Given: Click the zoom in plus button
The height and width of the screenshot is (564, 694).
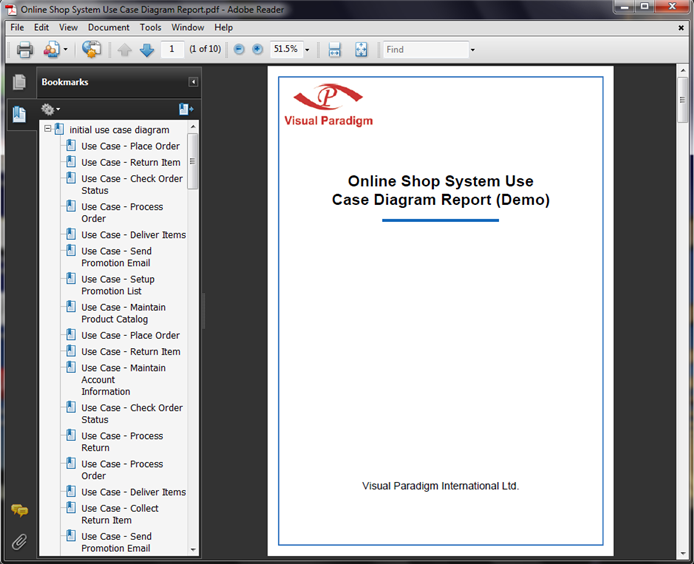Looking at the screenshot, I should 257,49.
